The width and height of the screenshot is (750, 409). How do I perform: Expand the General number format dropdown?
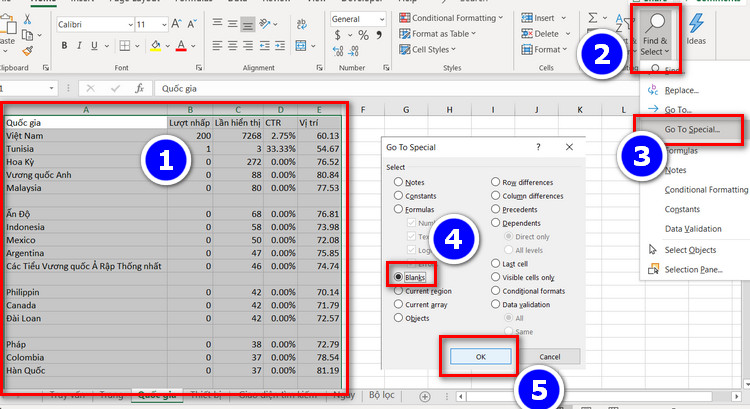tap(358, 19)
